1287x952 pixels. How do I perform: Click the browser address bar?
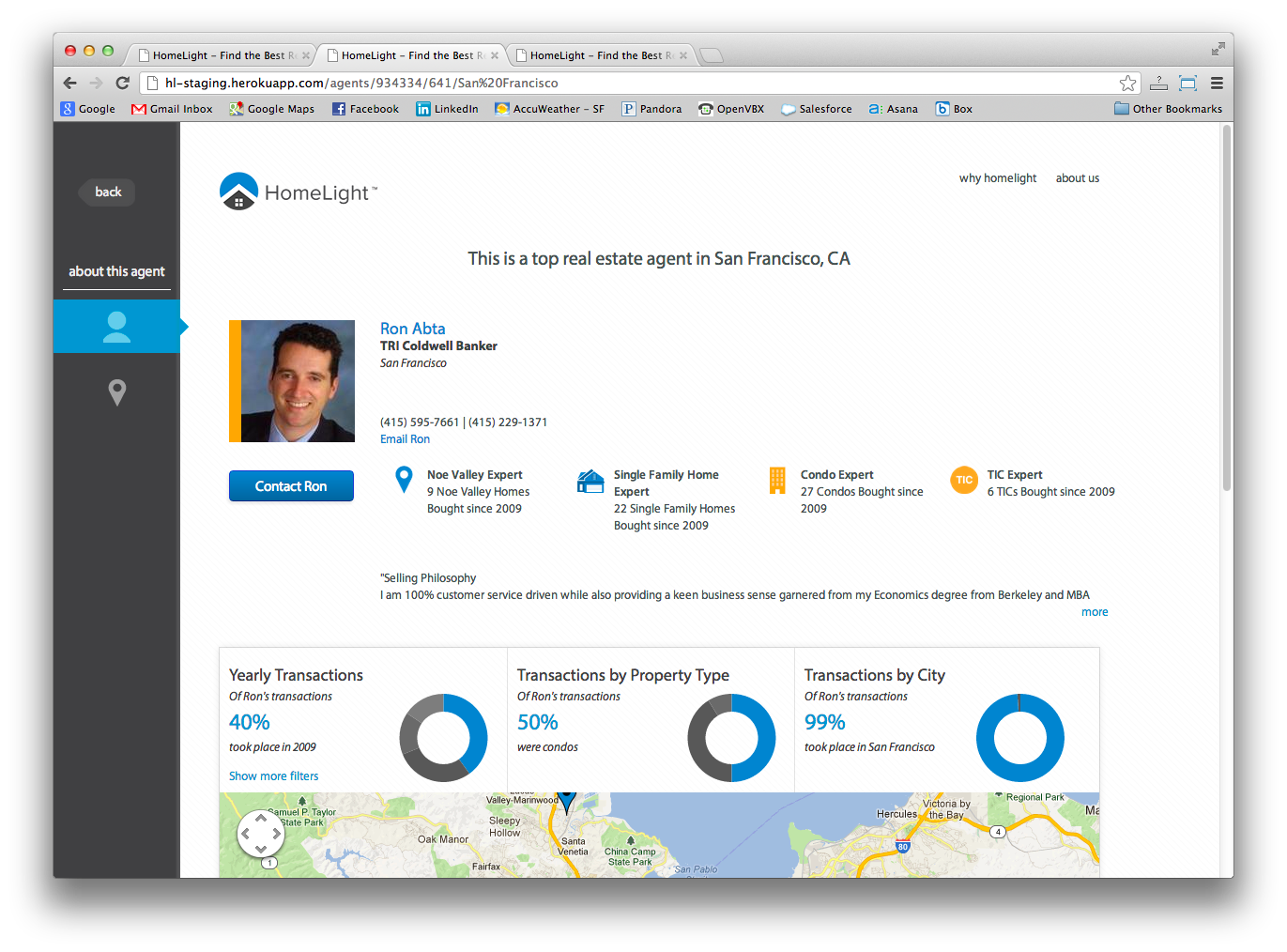click(638, 83)
